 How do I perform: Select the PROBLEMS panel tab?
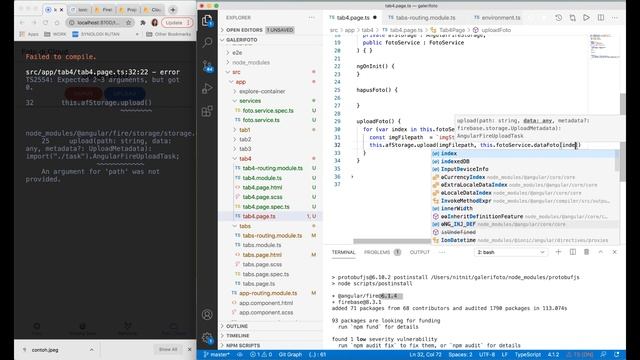pos(382,252)
